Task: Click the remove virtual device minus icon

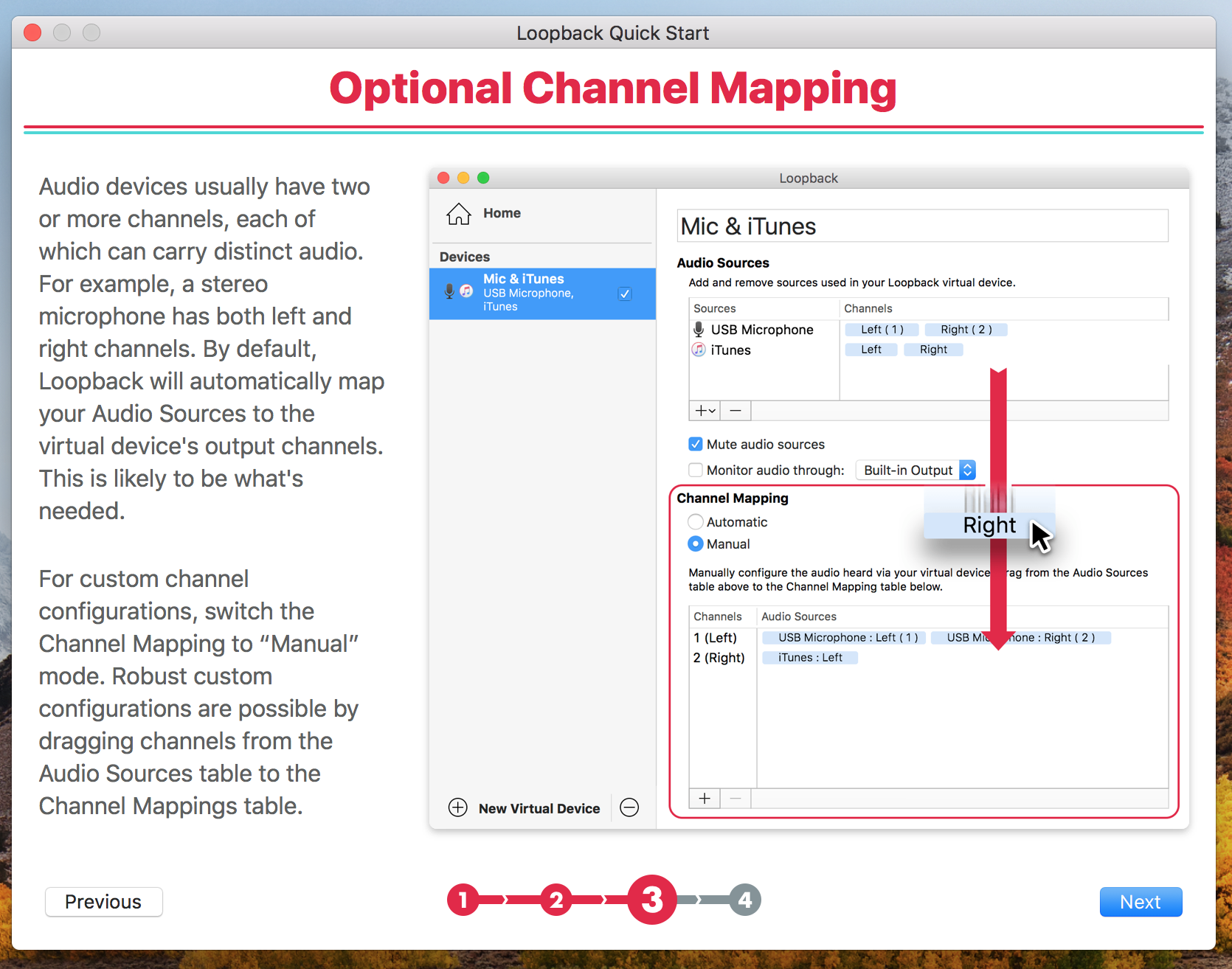Action: 629,807
